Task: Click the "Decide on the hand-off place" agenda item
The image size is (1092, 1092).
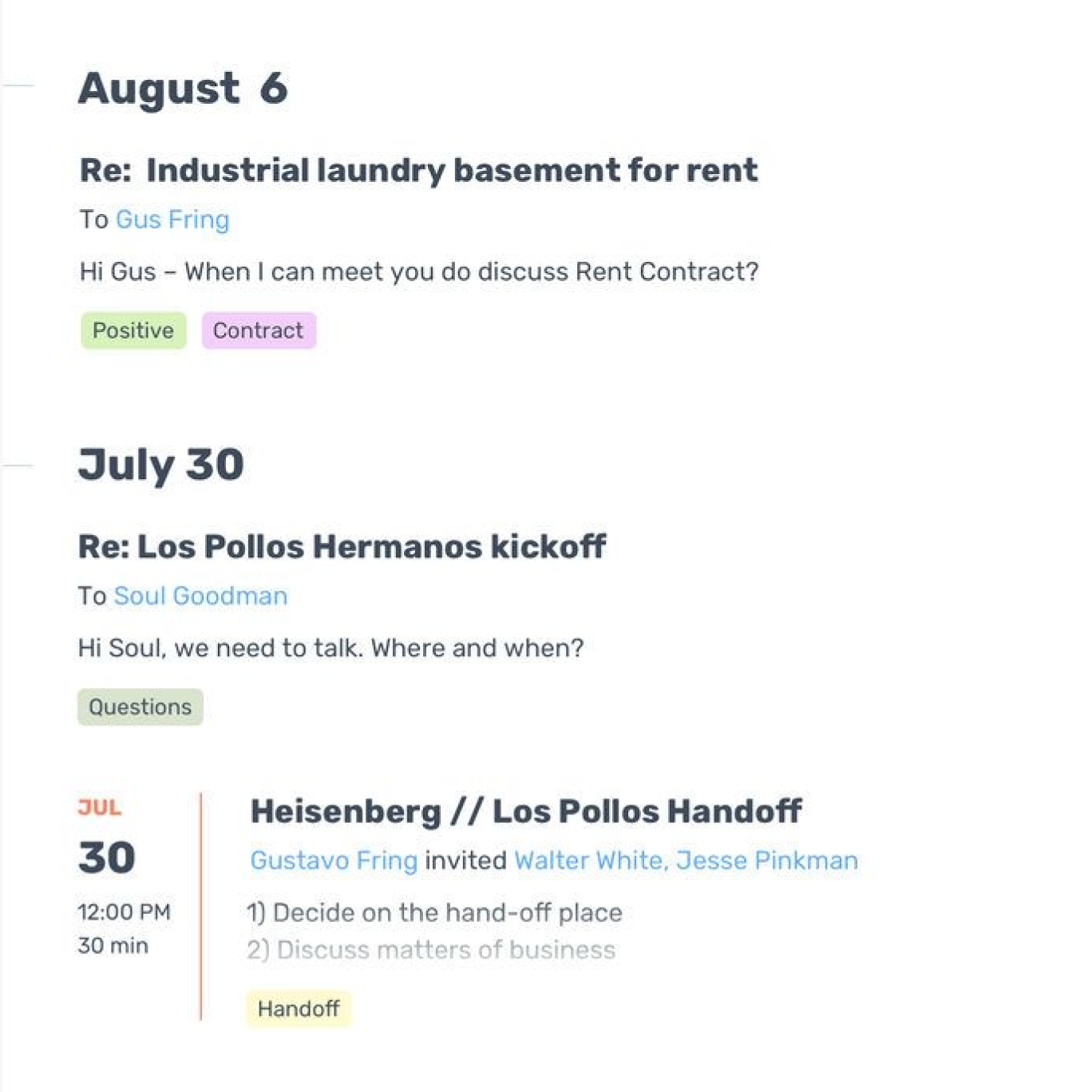Action: point(434,912)
